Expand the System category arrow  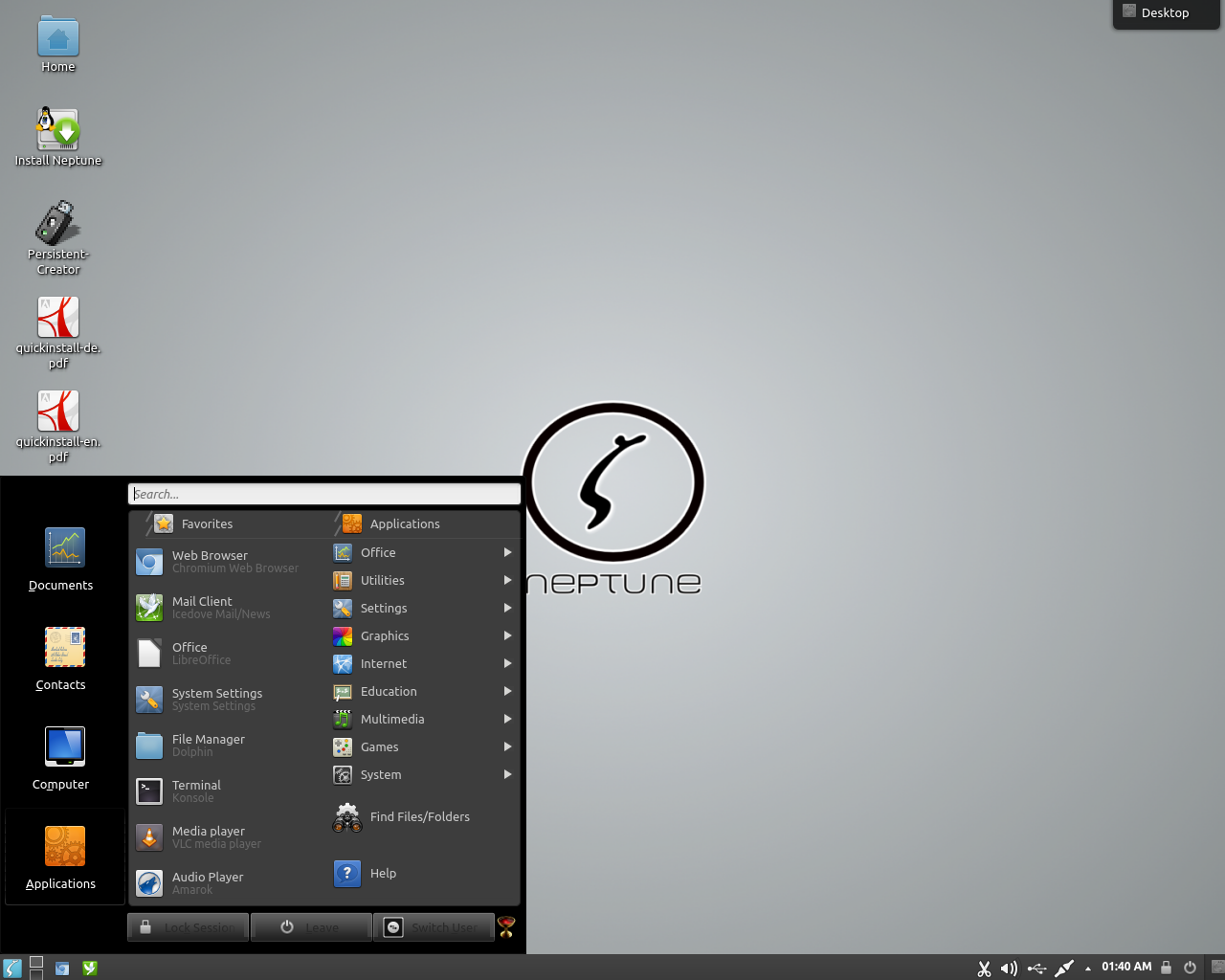click(508, 774)
